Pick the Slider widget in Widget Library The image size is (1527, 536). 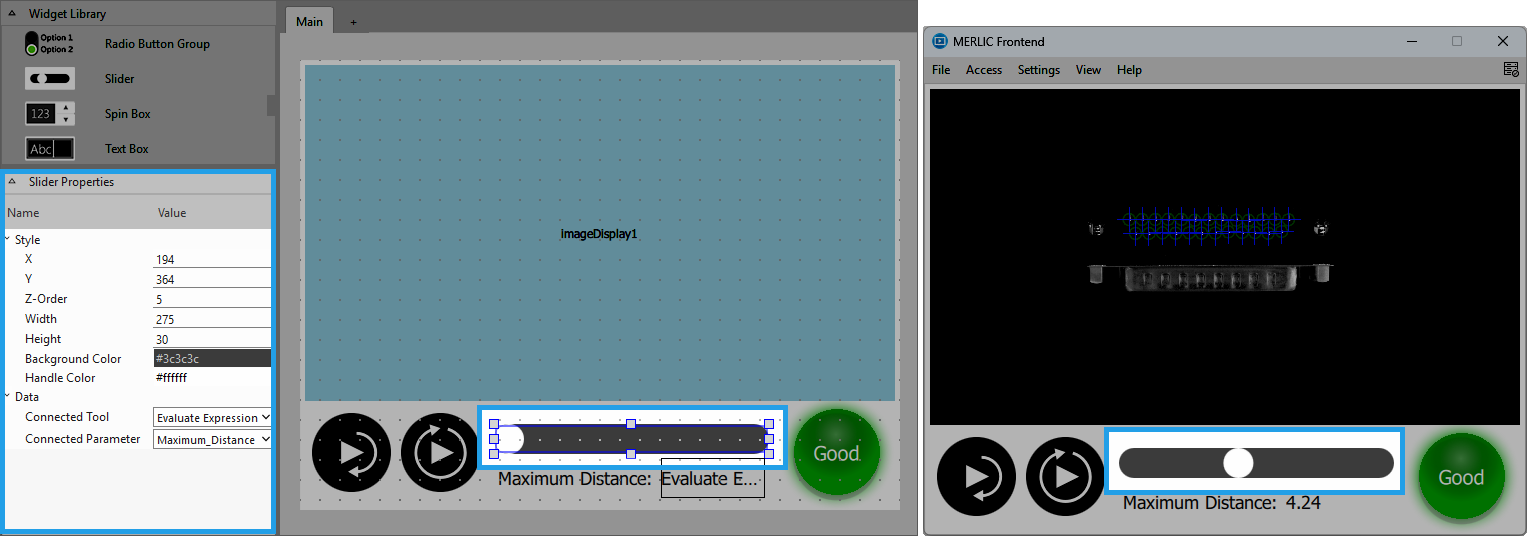(49, 79)
